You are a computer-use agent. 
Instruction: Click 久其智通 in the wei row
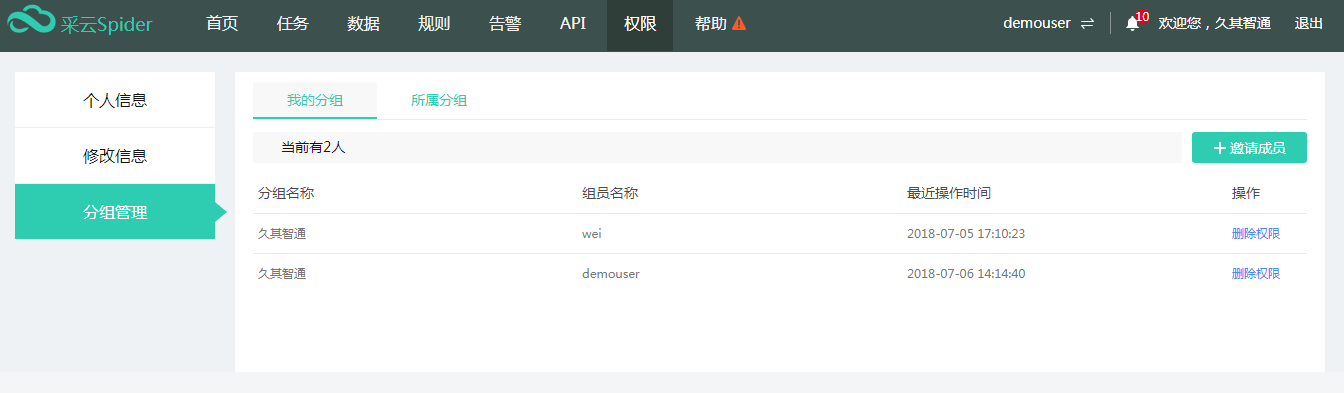coord(282,234)
